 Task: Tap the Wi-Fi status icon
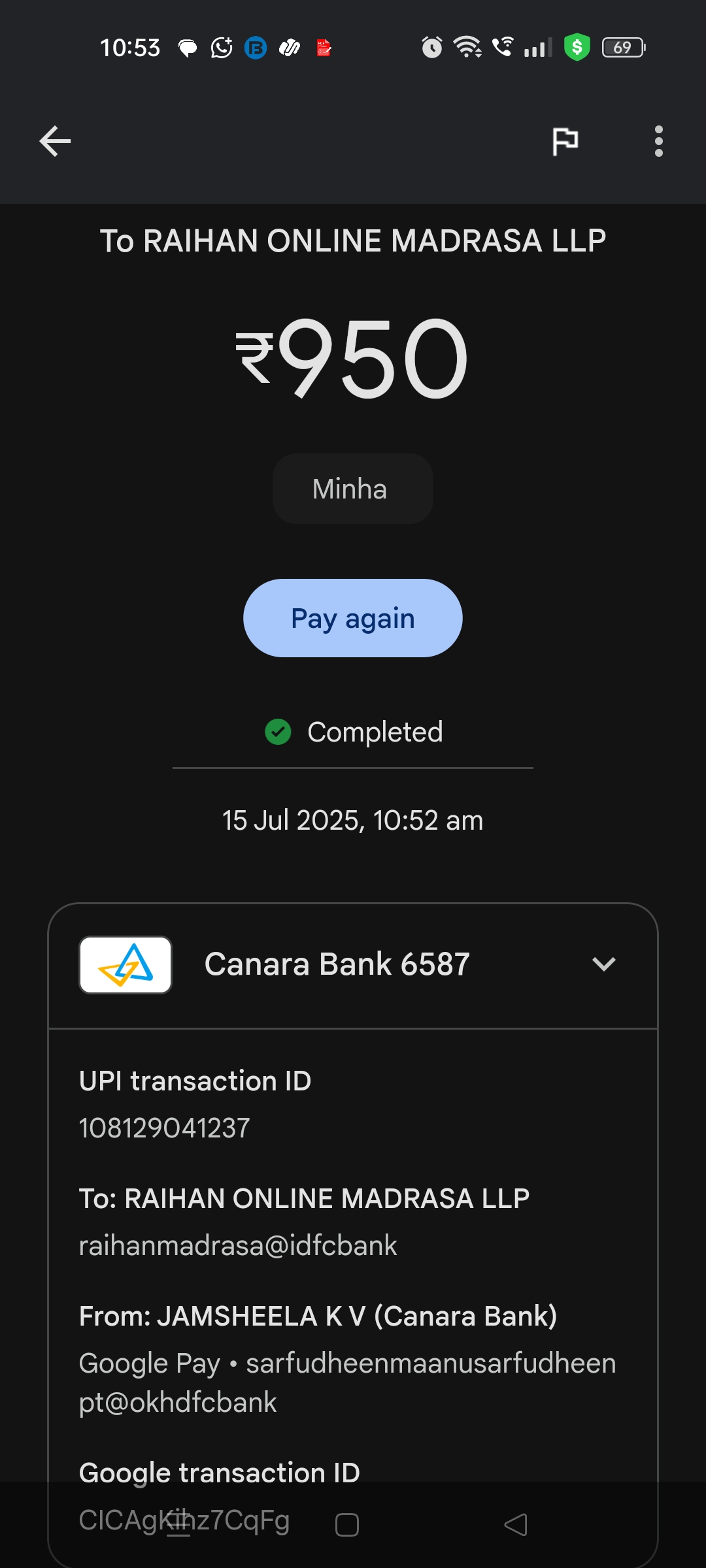(x=467, y=47)
